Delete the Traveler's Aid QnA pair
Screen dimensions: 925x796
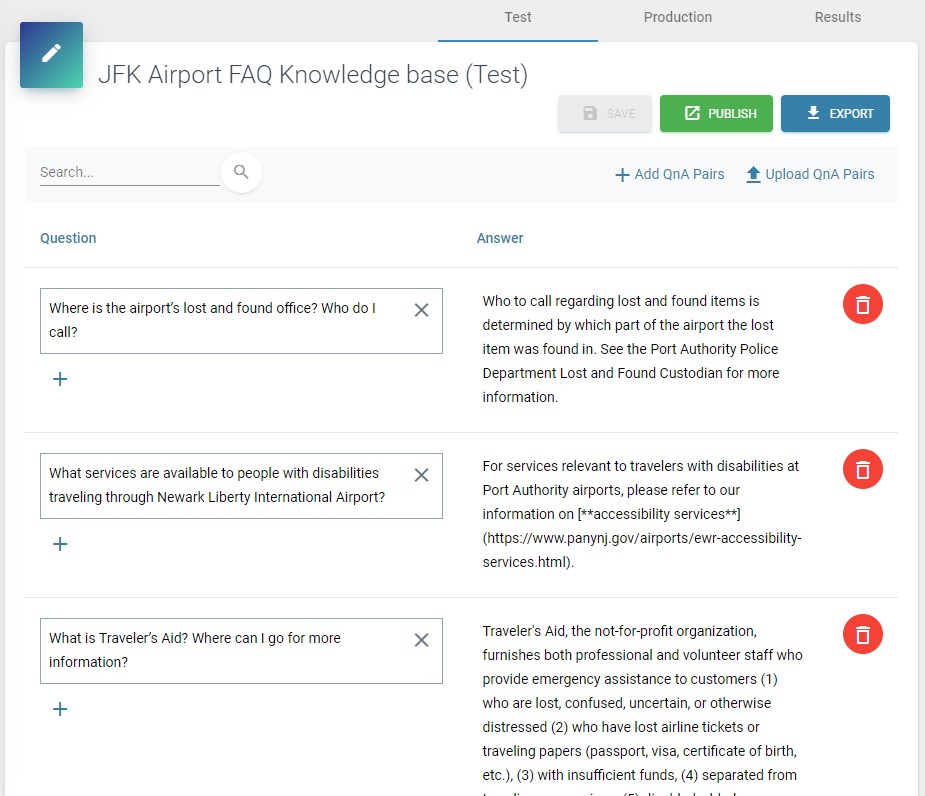(863, 634)
